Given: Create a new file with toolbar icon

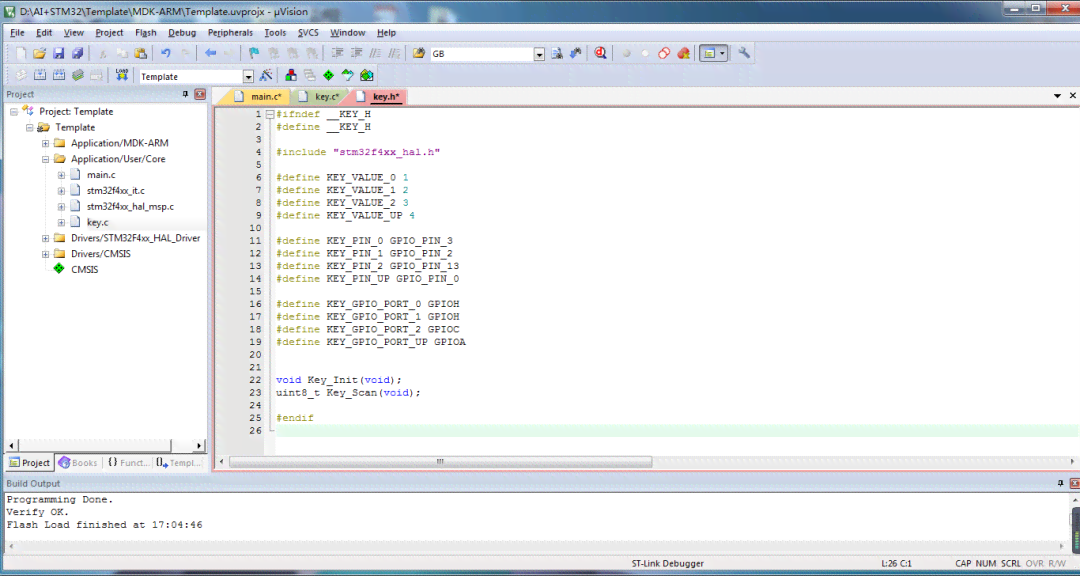Looking at the screenshot, I should pos(21,53).
